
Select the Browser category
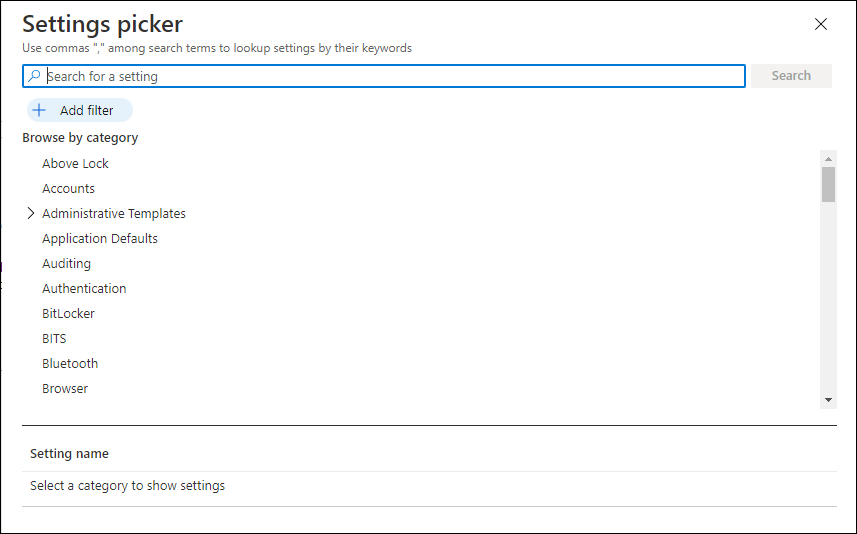point(65,389)
